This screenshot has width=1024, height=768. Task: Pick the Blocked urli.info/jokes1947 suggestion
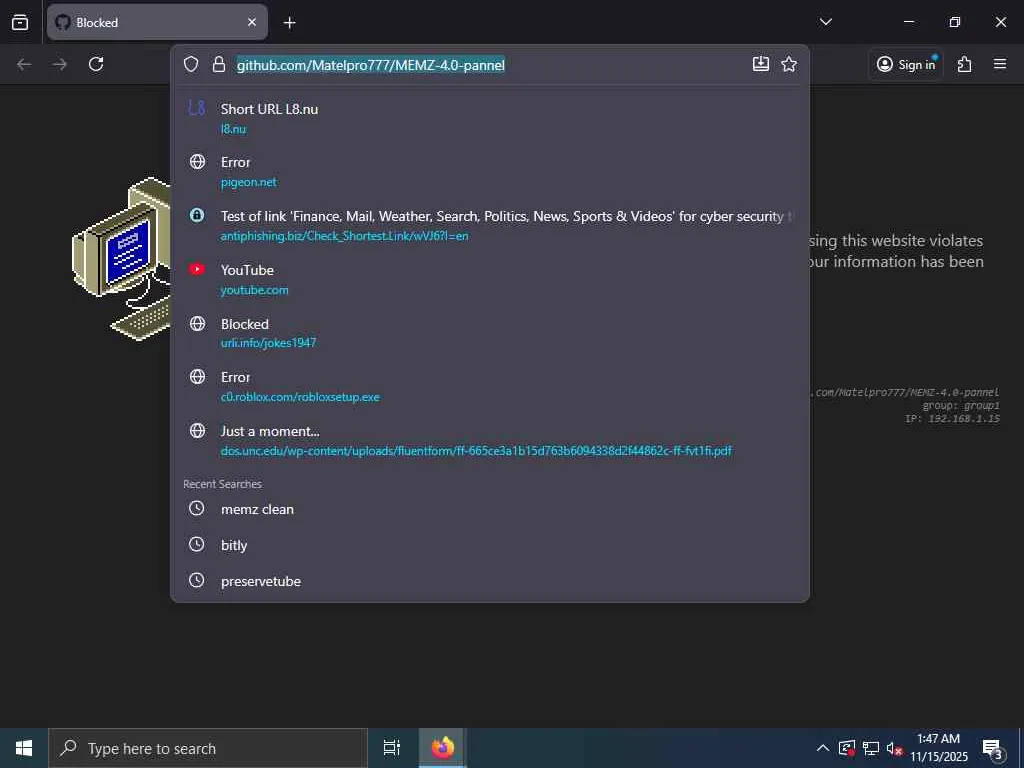tap(490, 333)
